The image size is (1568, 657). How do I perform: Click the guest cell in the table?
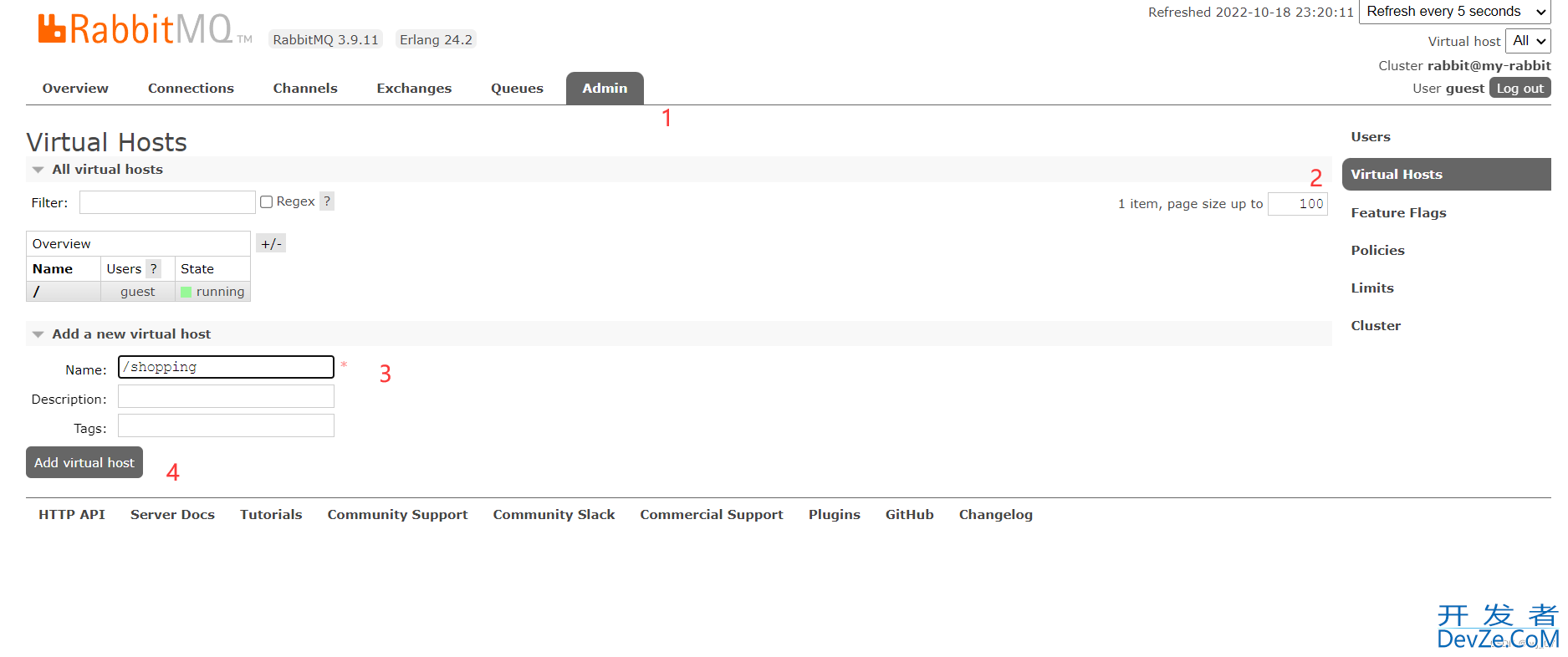click(138, 292)
